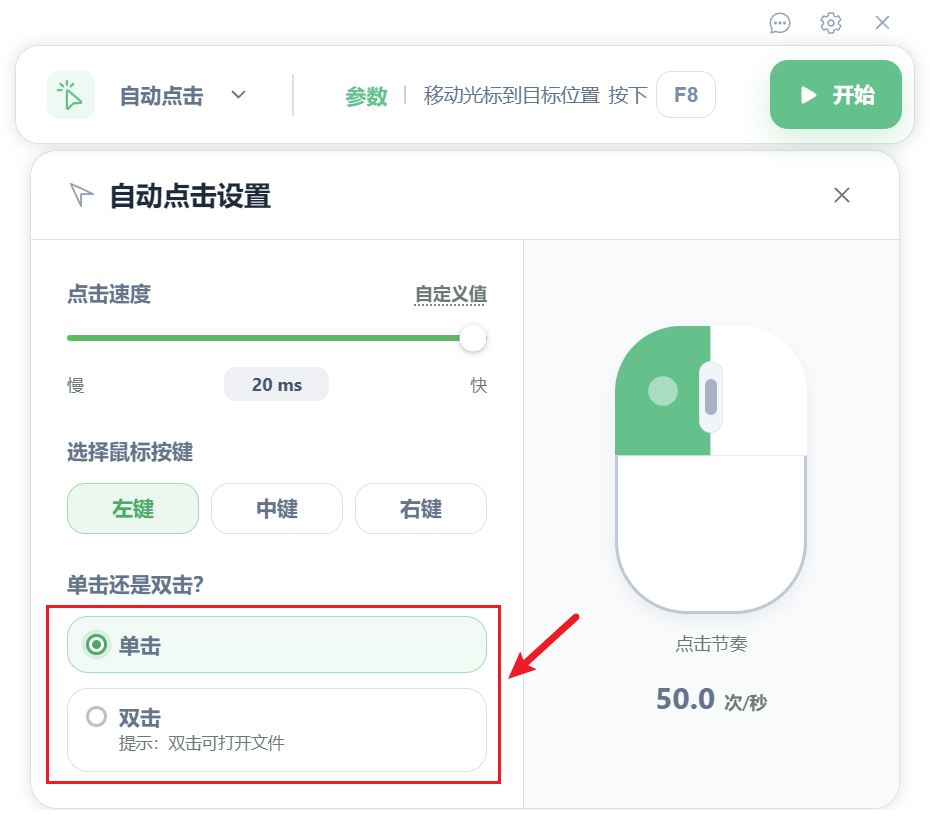The height and width of the screenshot is (818, 930).
Task: Close the 自动点击设置 panel
Action: pyautogui.click(x=842, y=195)
